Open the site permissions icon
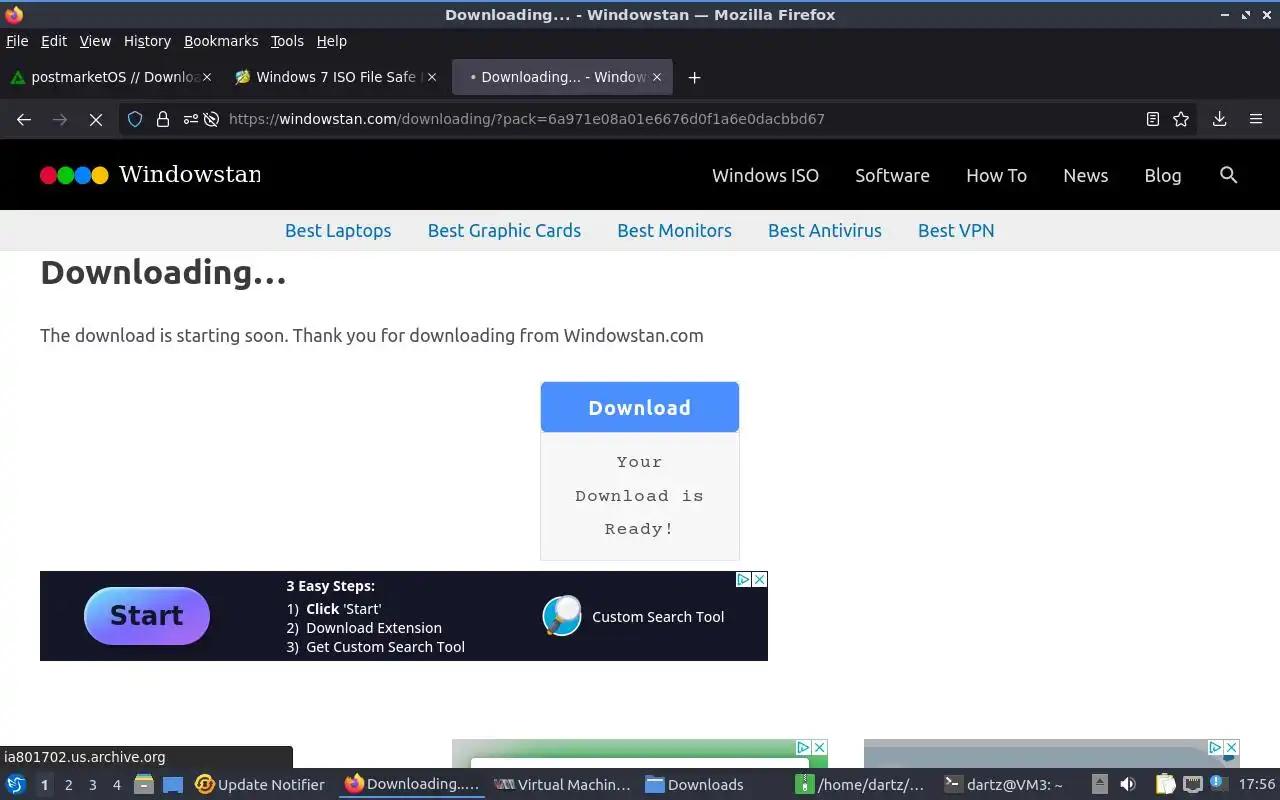 (x=190, y=119)
